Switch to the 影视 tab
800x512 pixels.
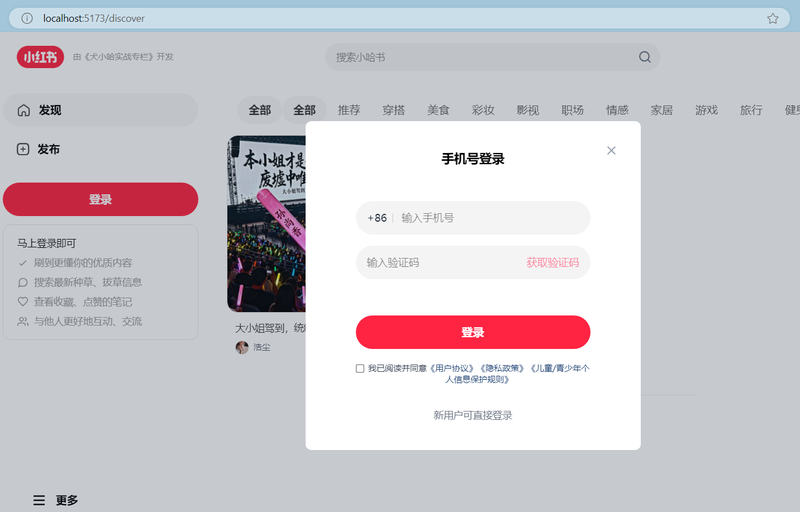528,110
